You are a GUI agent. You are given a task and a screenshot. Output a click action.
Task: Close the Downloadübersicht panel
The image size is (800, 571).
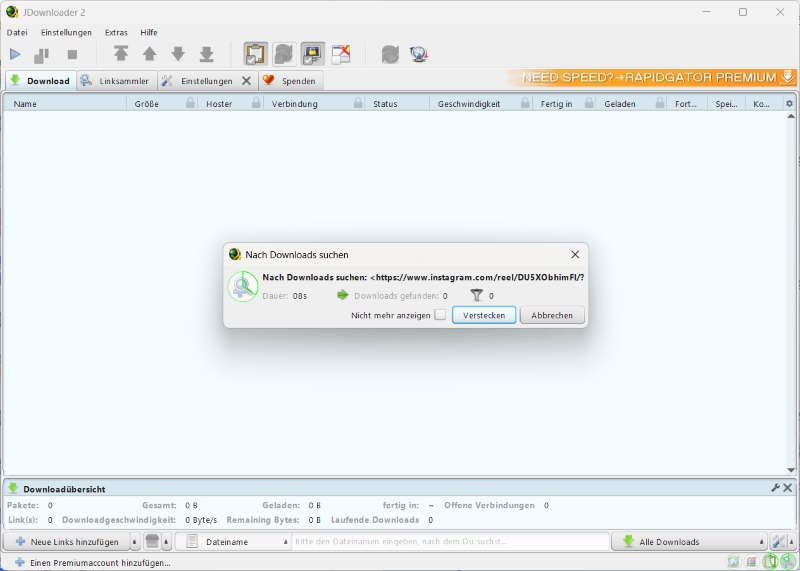788,488
